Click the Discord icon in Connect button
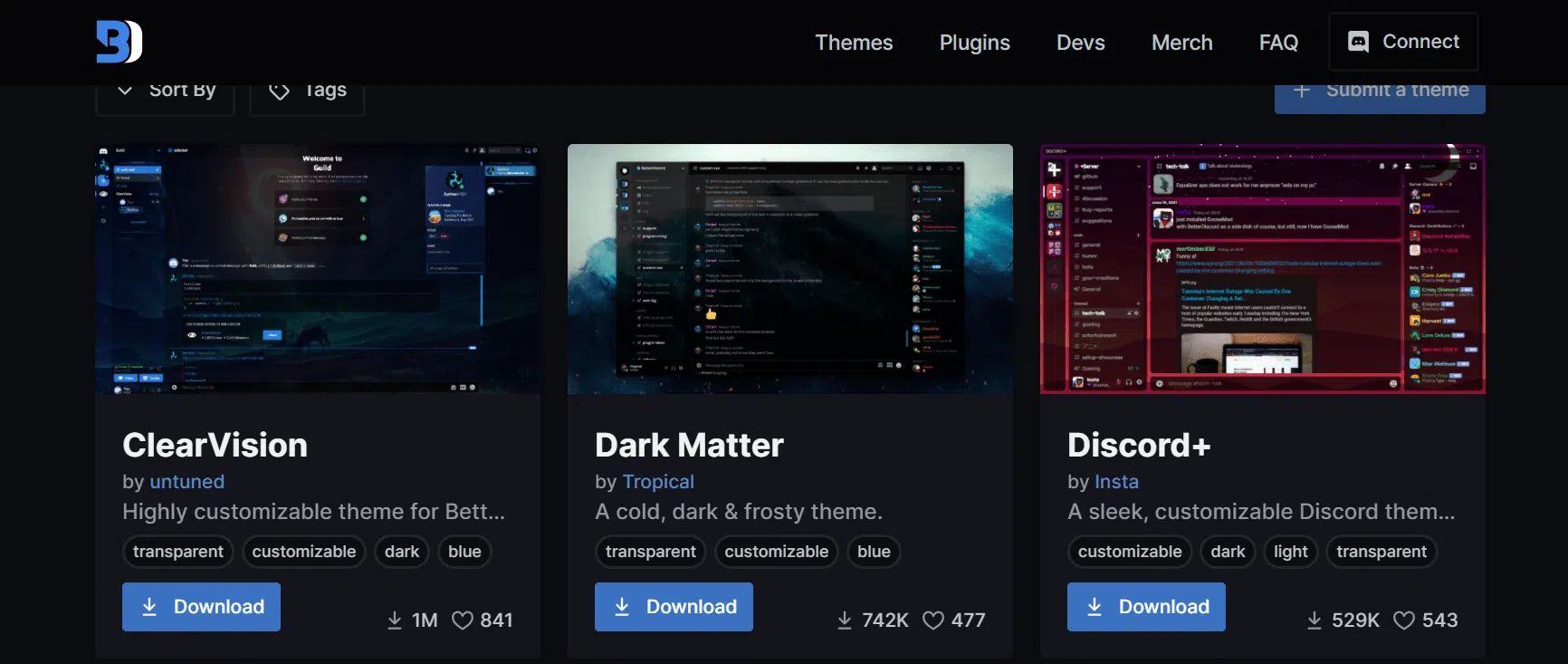 (1358, 42)
